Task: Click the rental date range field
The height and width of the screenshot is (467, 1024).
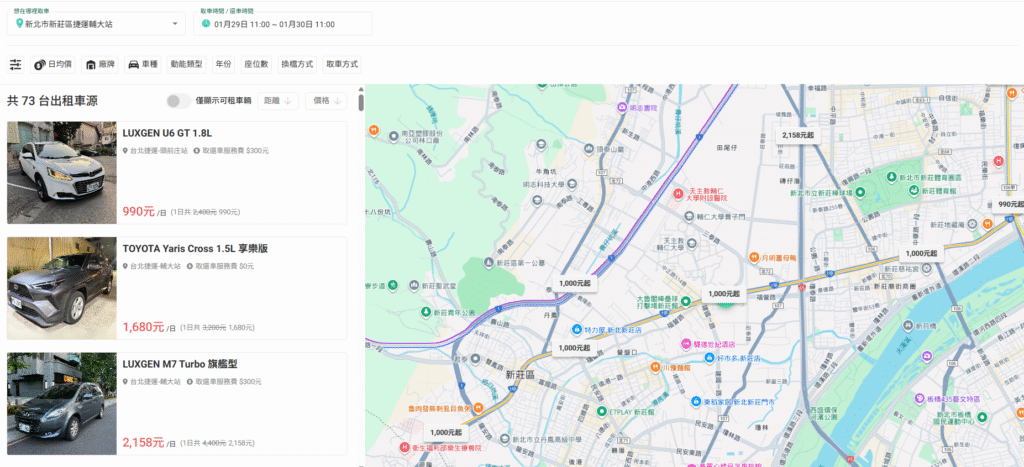Action: pyautogui.click(x=274, y=23)
